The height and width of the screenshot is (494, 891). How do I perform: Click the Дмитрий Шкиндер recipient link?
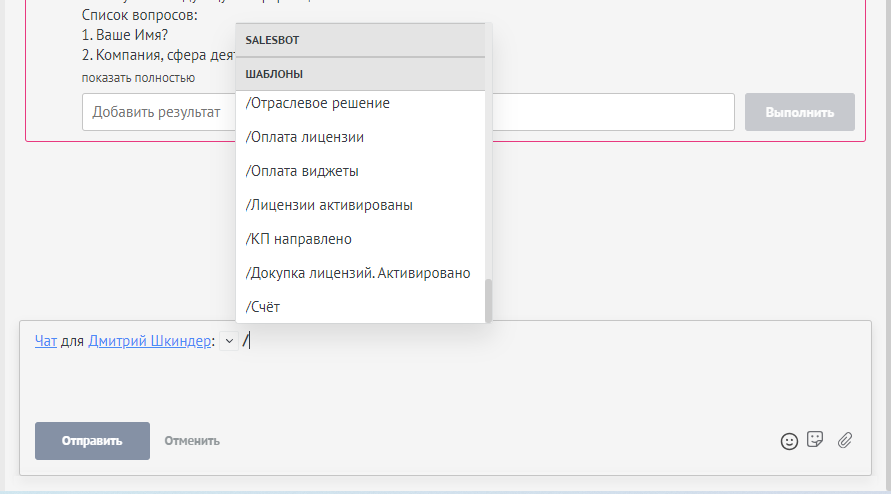(x=150, y=341)
